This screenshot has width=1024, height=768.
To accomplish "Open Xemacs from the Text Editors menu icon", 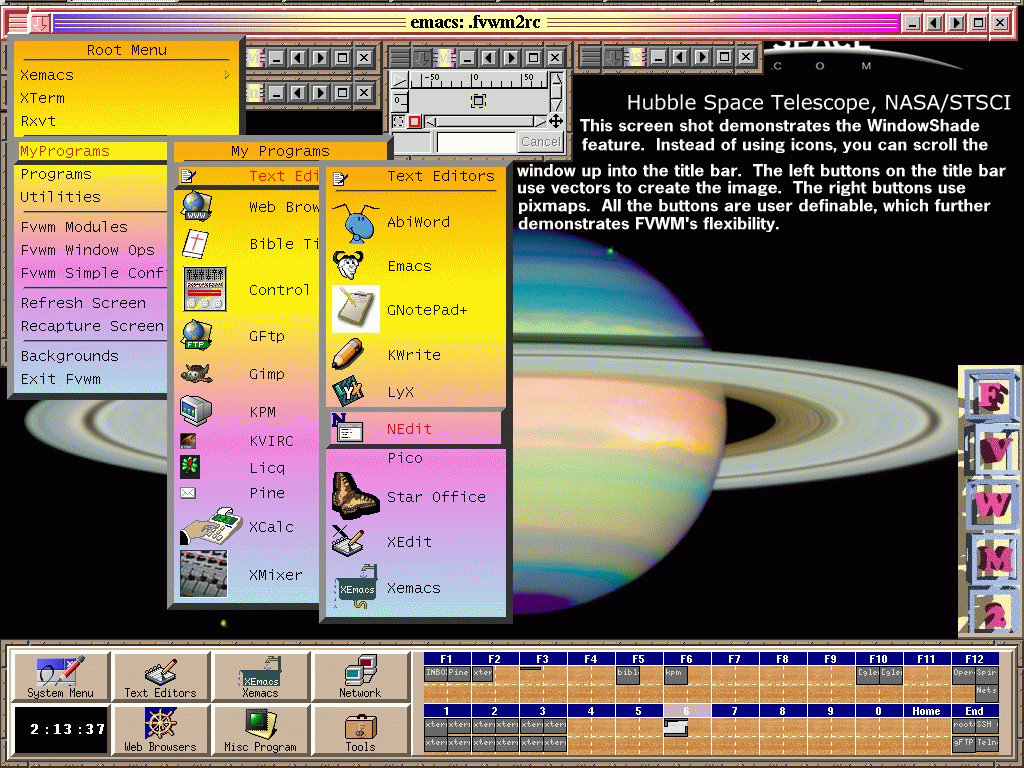I will coord(357,587).
